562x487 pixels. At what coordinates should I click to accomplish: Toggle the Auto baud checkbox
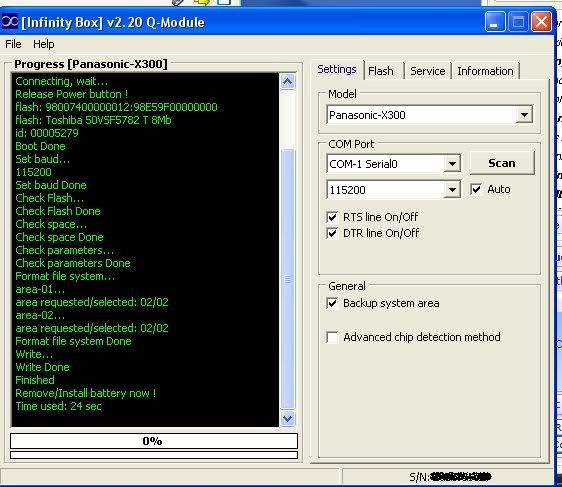[476, 189]
